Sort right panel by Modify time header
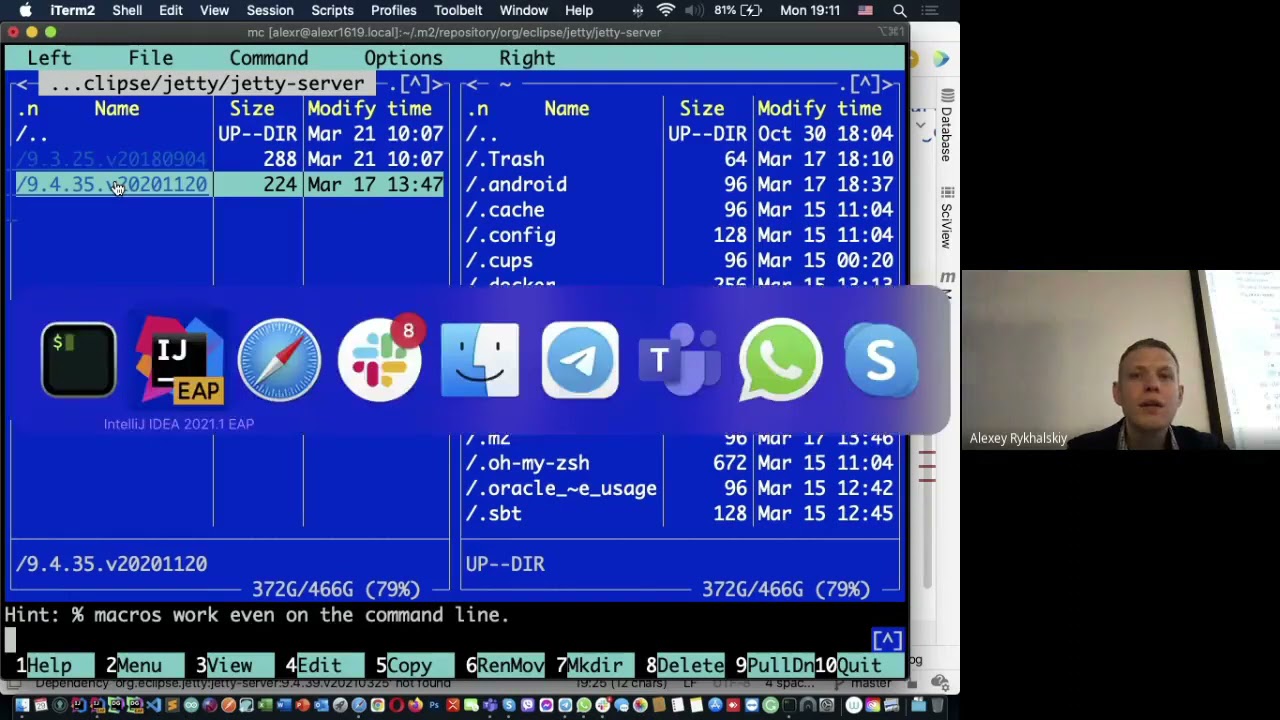Screen dimensions: 1280x720 pyautogui.click(x=819, y=108)
